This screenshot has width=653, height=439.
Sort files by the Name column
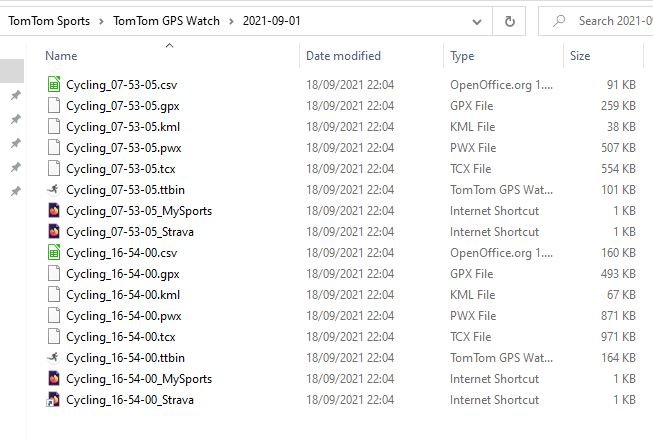pyautogui.click(x=62, y=56)
